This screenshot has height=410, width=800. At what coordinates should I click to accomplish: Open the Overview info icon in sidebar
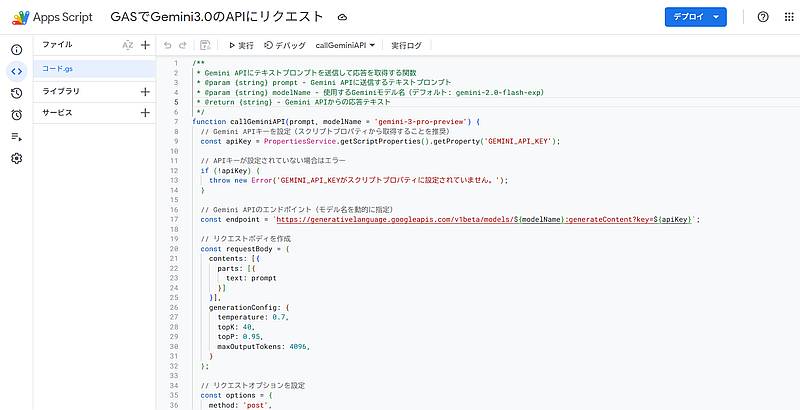tap(17, 49)
